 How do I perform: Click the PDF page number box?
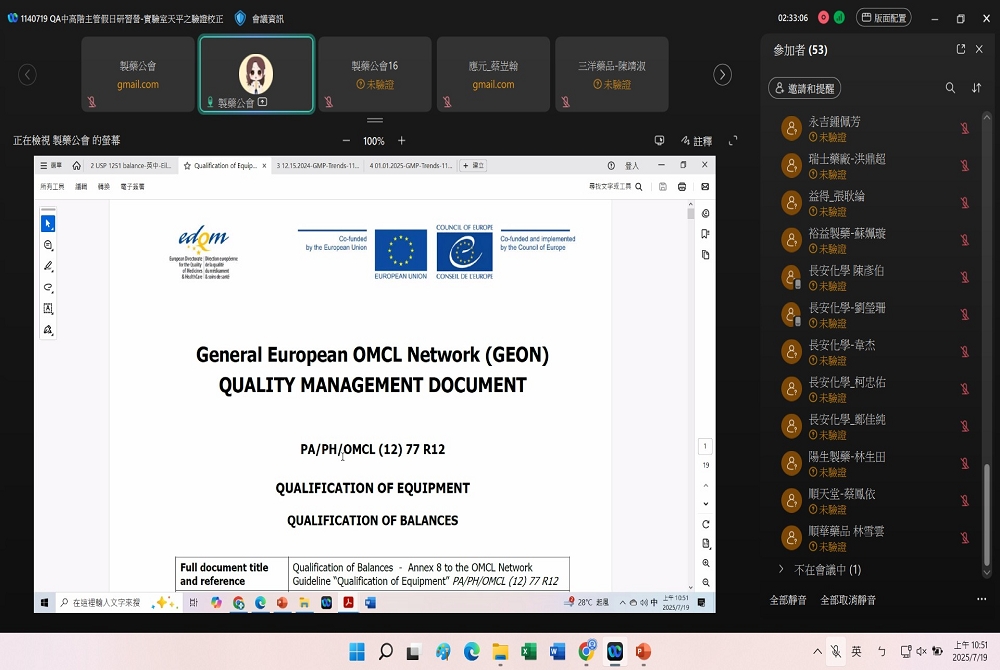coord(705,446)
